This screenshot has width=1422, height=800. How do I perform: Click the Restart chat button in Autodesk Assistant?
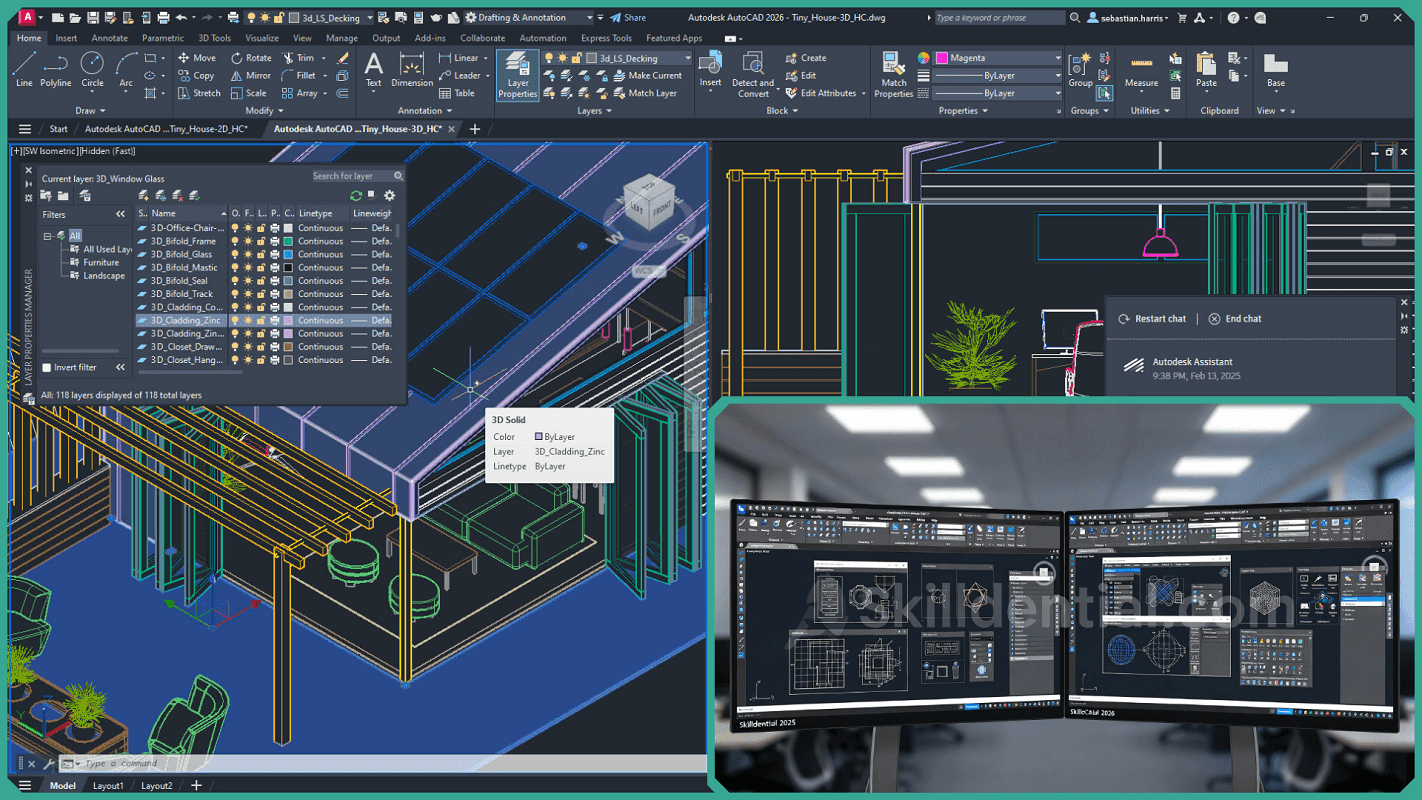click(1152, 318)
